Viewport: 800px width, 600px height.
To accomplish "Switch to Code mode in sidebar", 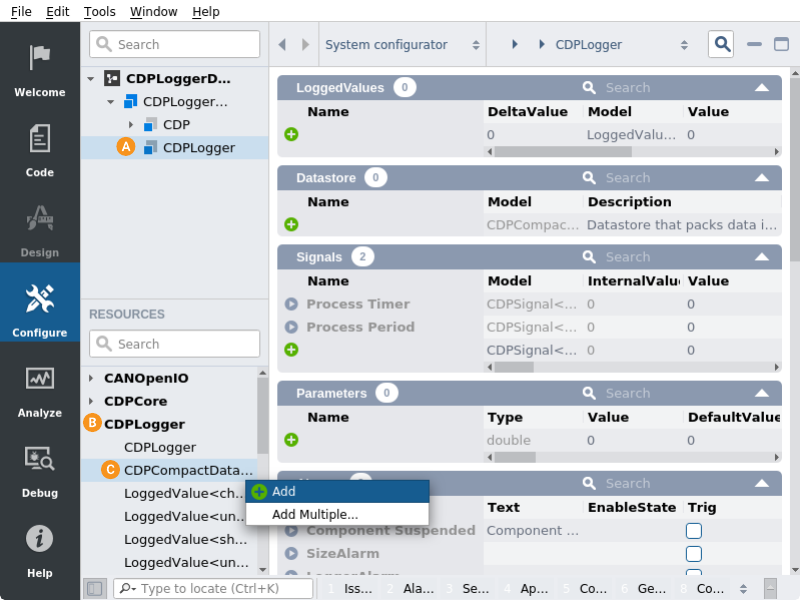I will pos(40,150).
